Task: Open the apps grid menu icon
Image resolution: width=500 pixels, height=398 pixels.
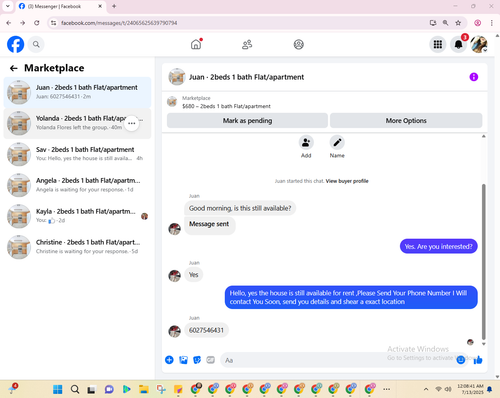Action: [x=438, y=44]
